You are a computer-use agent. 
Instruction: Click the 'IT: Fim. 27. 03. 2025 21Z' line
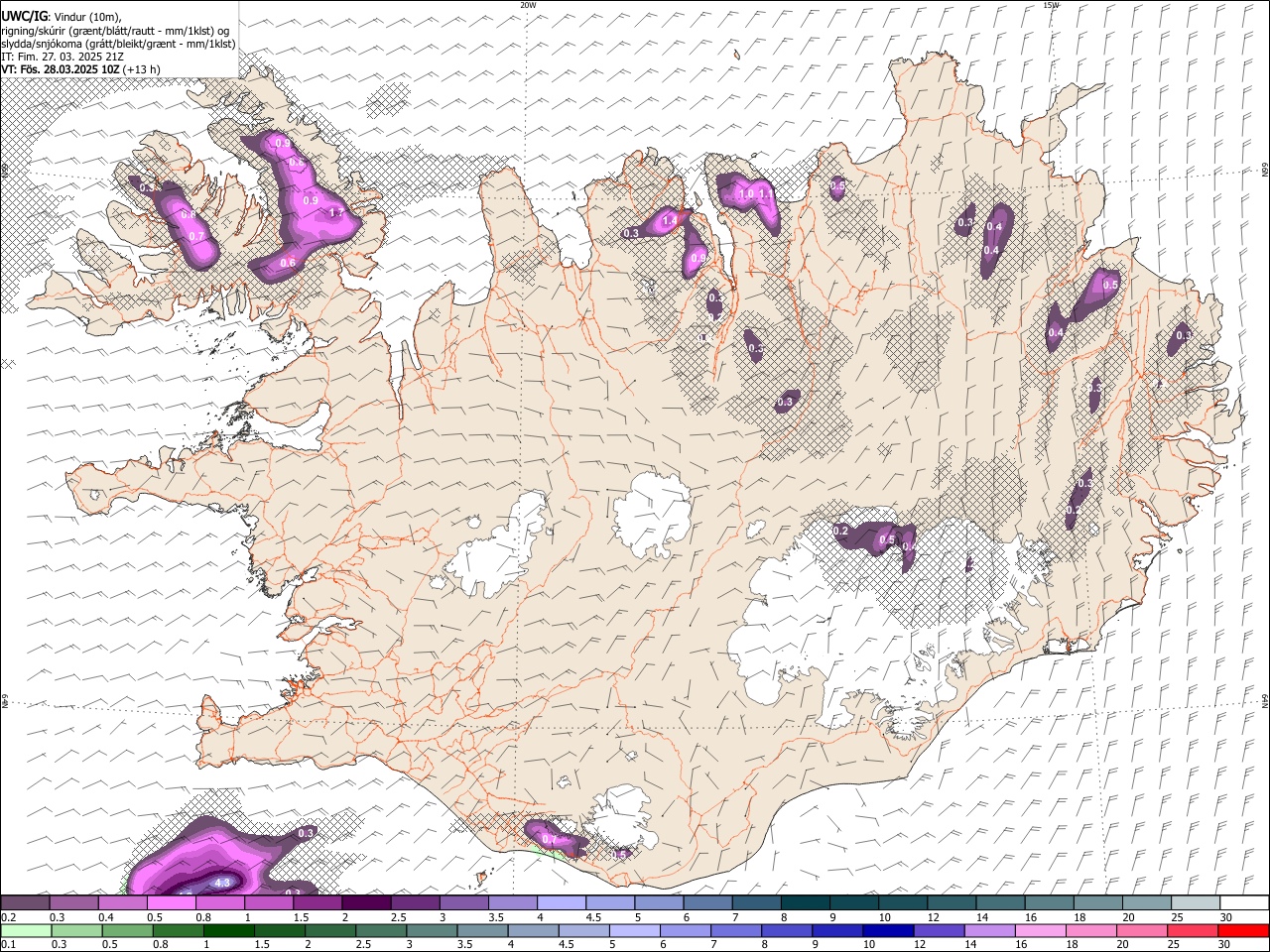point(63,57)
